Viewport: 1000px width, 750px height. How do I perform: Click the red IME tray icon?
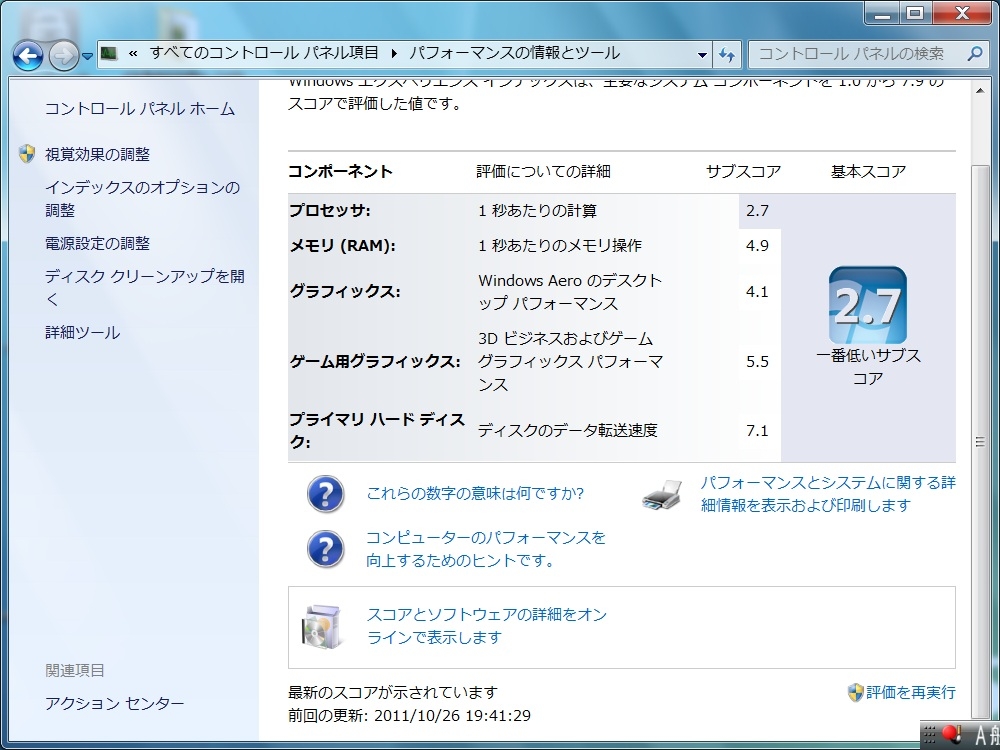click(952, 734)
